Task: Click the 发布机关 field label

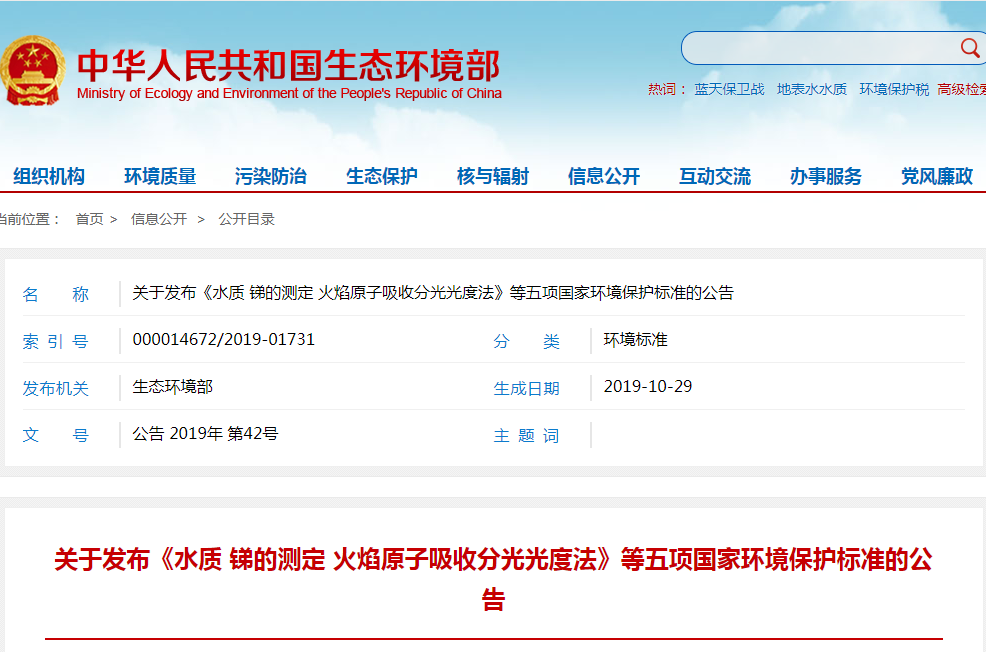Action: tap(55, 389)
